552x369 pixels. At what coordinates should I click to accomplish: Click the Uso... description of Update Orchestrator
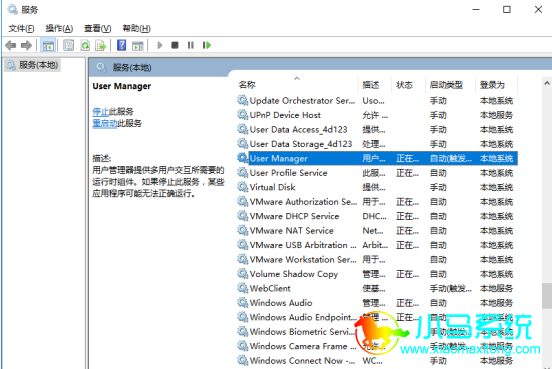[x=374, y=101]
